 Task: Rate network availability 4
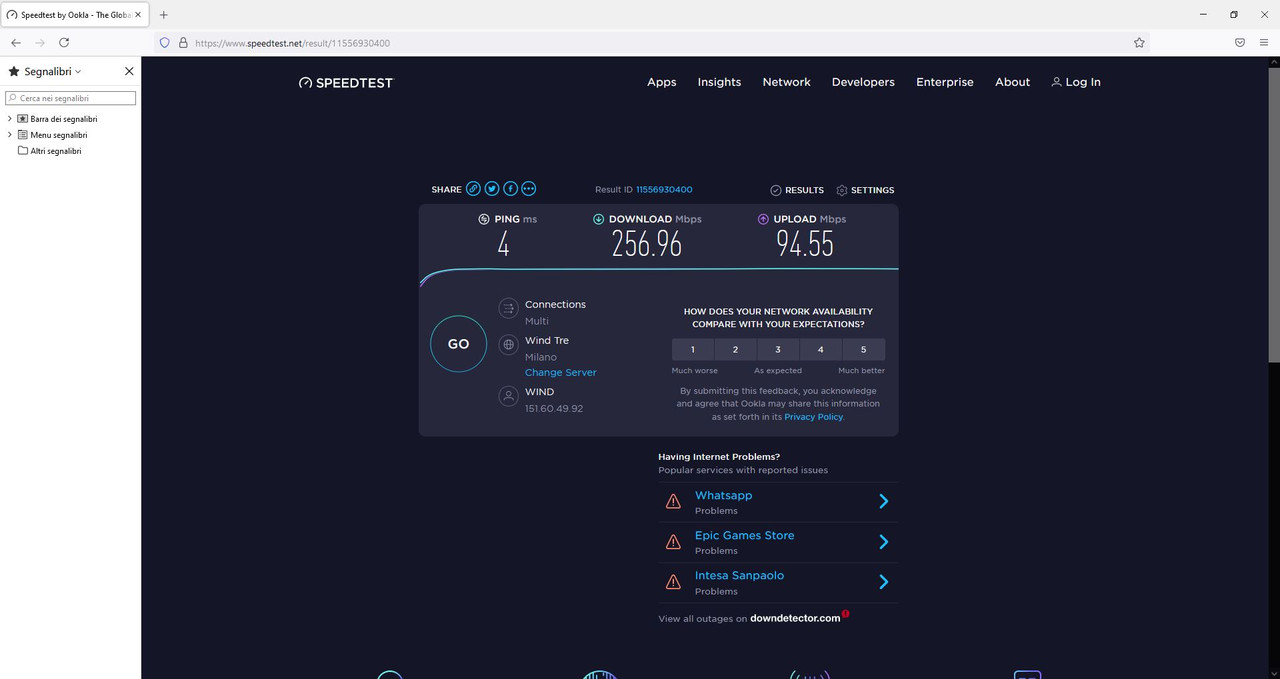pos(821,349)
